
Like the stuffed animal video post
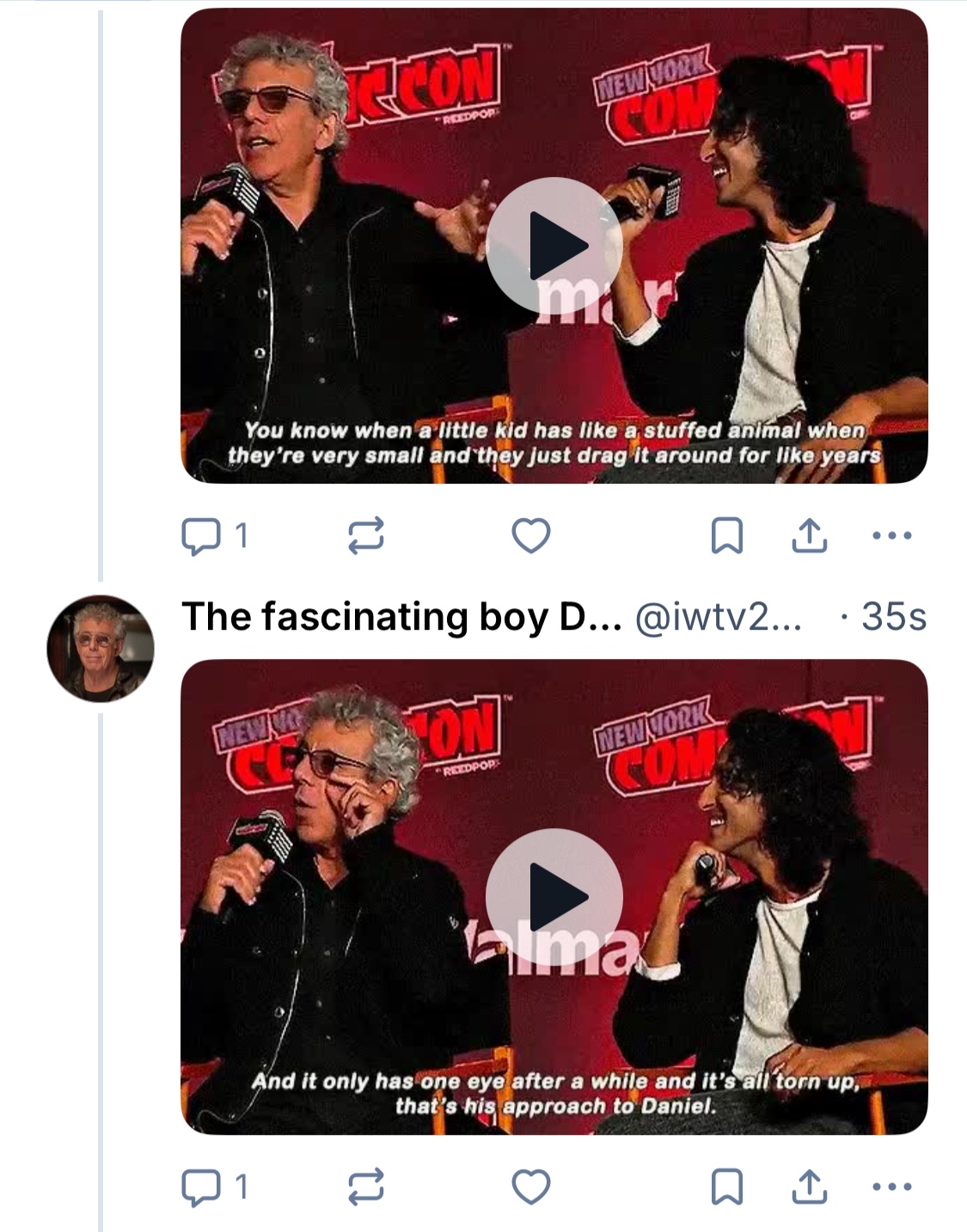tap(530, 536)
